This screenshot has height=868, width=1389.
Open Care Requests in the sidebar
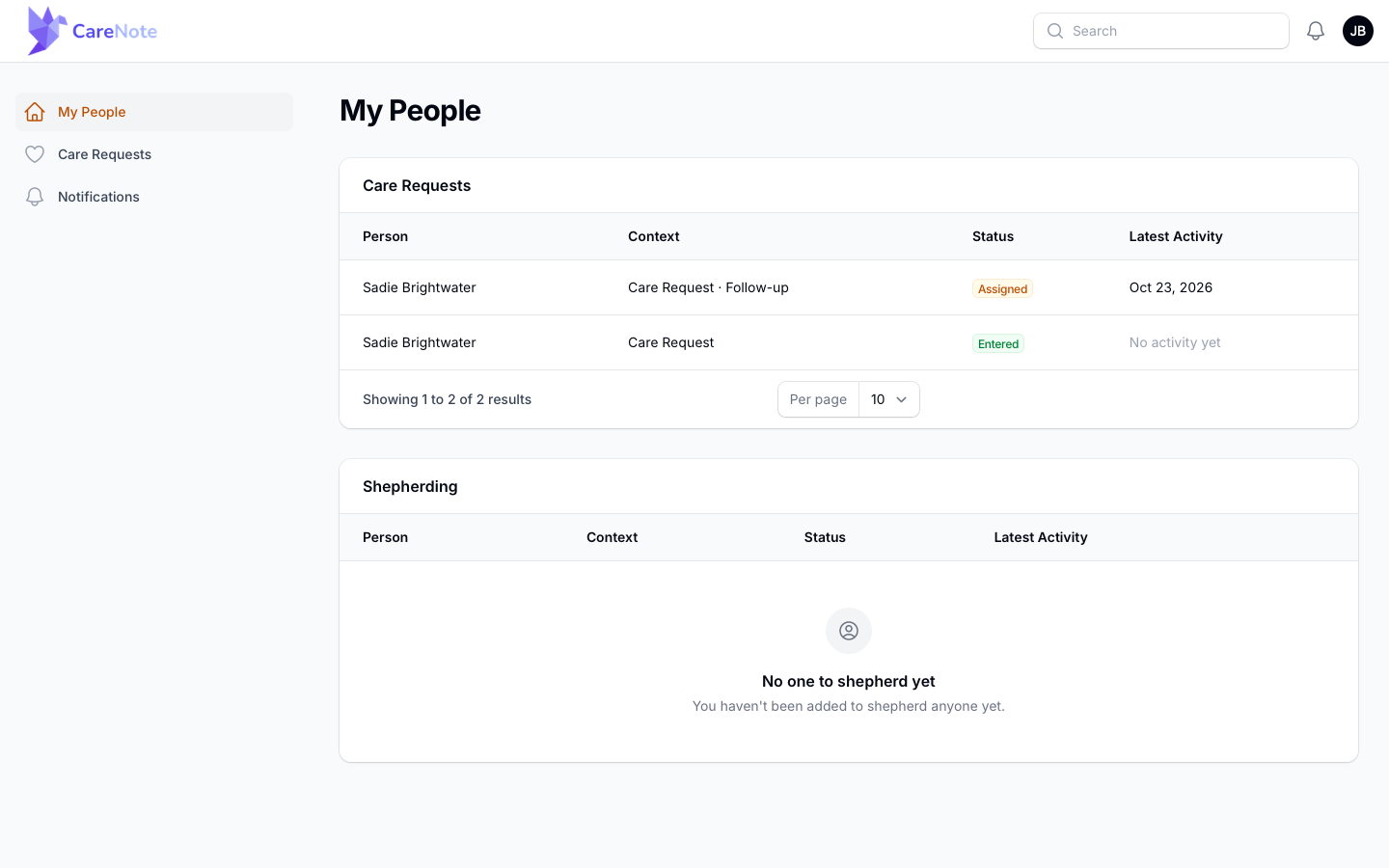click(154, 154)
